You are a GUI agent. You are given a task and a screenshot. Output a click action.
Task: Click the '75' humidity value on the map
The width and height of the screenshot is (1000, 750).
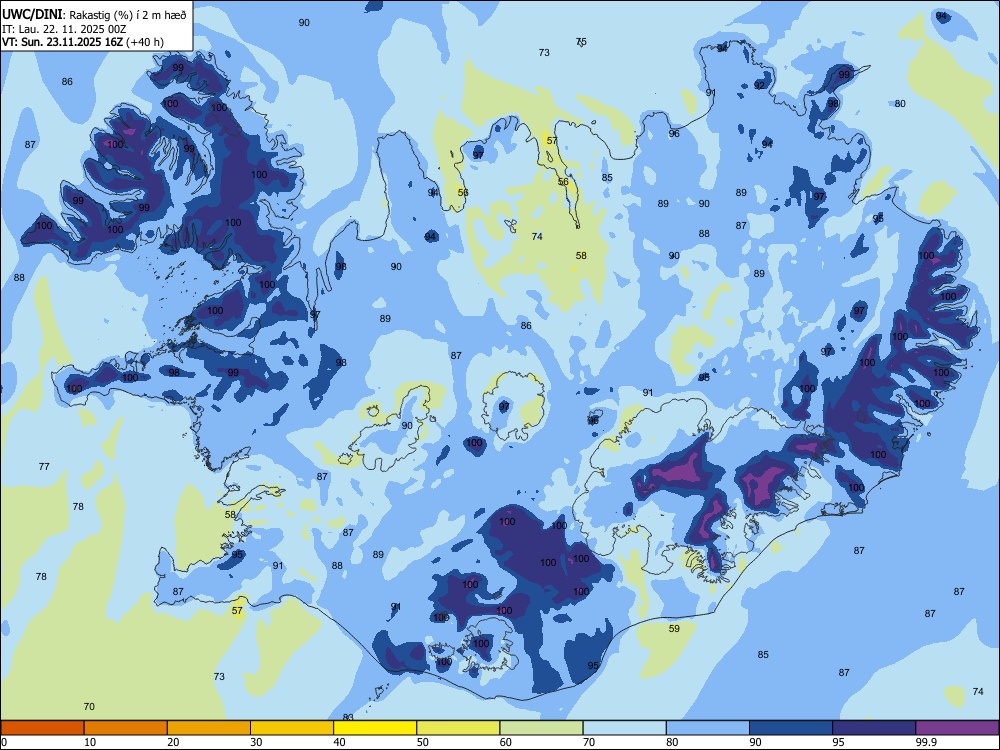pos(581,42)
